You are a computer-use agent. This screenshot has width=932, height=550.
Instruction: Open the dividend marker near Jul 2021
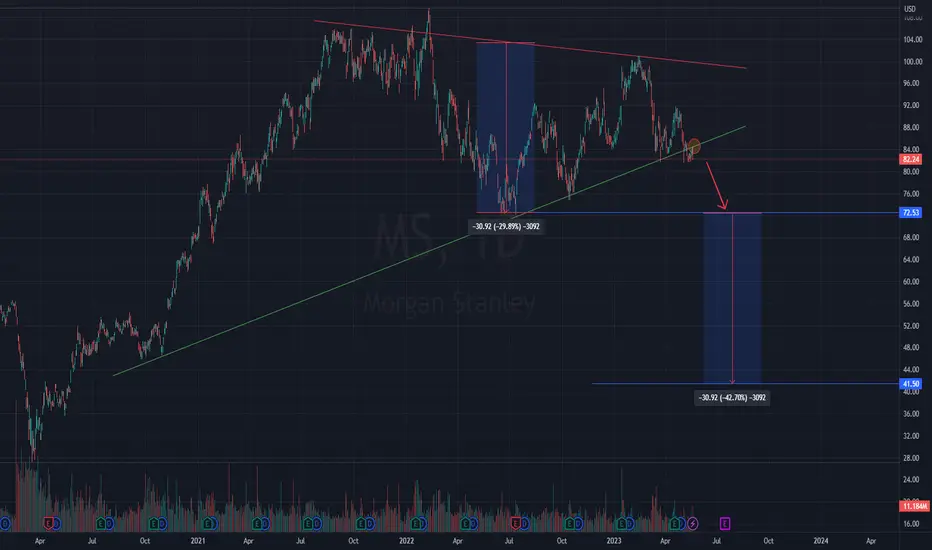pos(316,523)
